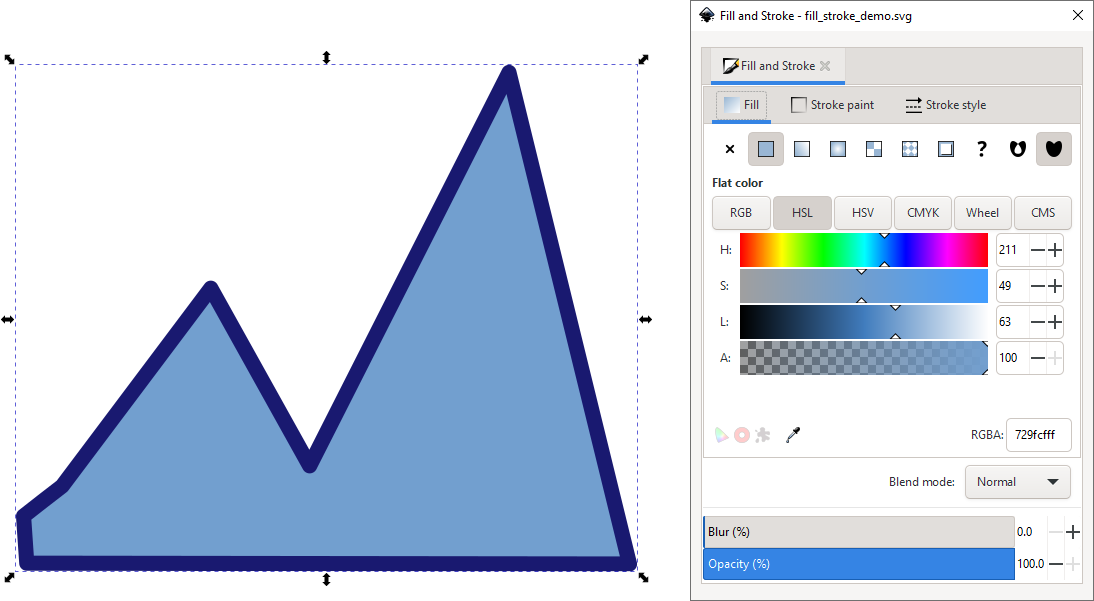Open the Blend mode dropdown
Viewport: 1094px width, 601px height.
point(1017,482)
